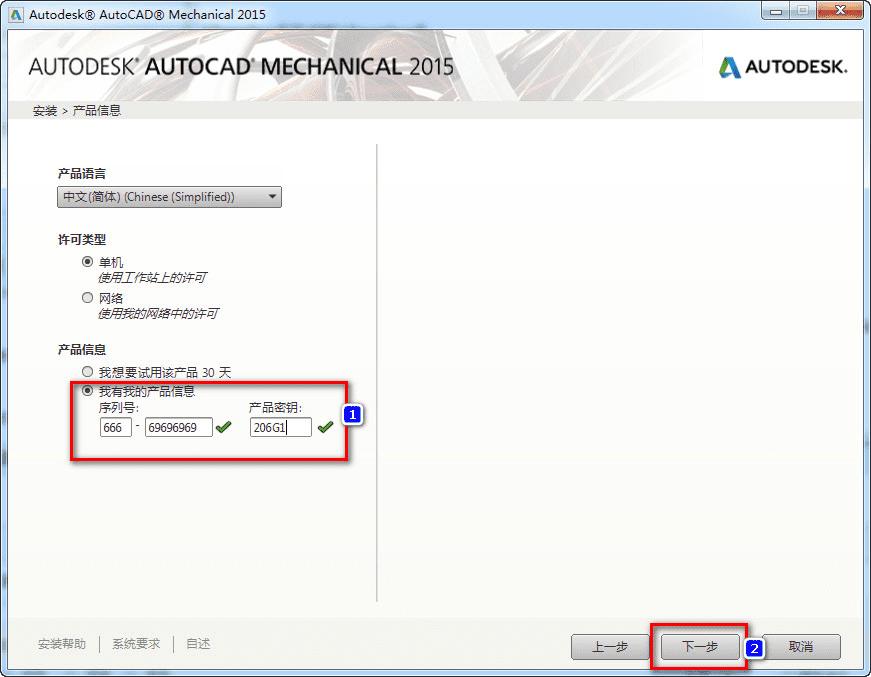Close the installer window

point(841,11)
